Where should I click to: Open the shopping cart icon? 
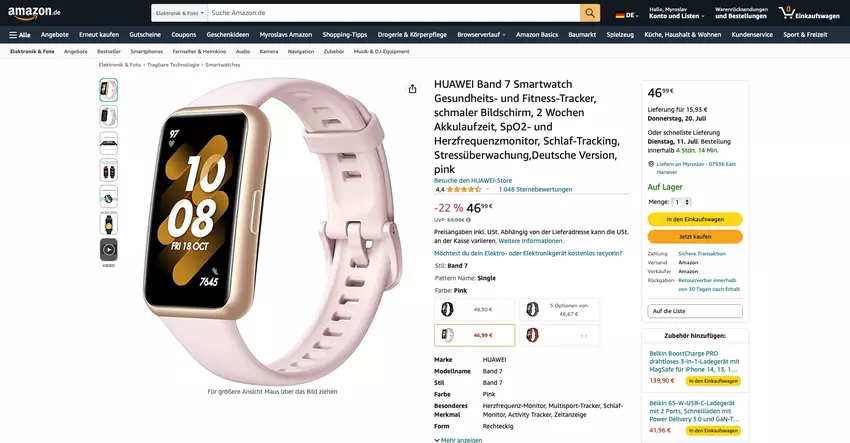click(x=786, y=12)
